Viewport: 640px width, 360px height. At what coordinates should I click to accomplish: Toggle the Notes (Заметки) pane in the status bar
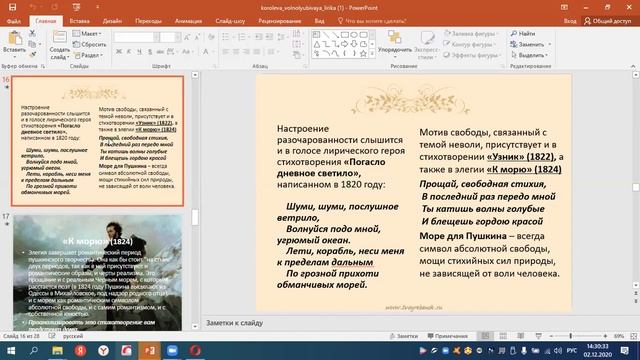point(404,336)
